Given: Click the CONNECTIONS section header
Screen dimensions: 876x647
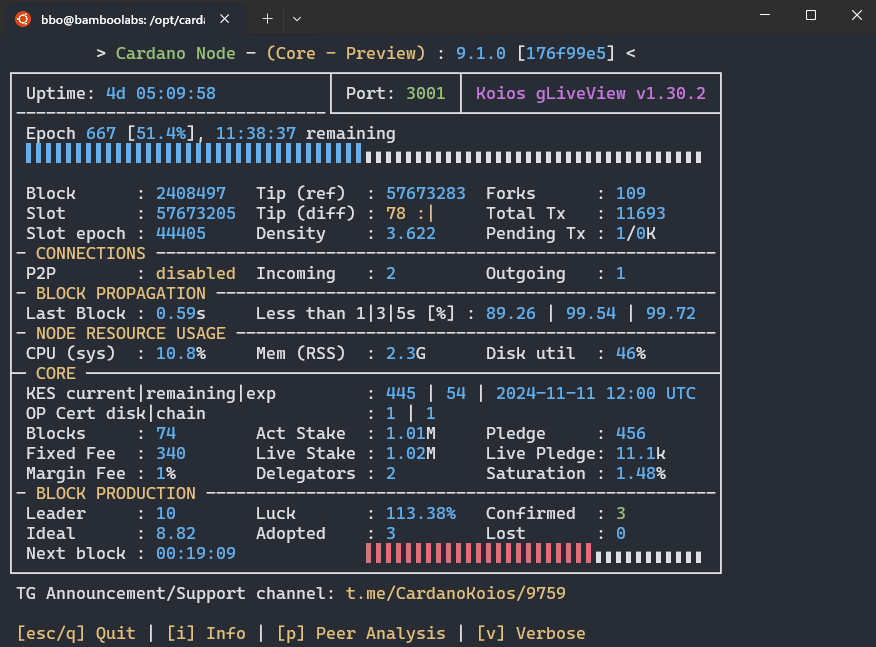Looking at the screenshot, I should (91, 254).
